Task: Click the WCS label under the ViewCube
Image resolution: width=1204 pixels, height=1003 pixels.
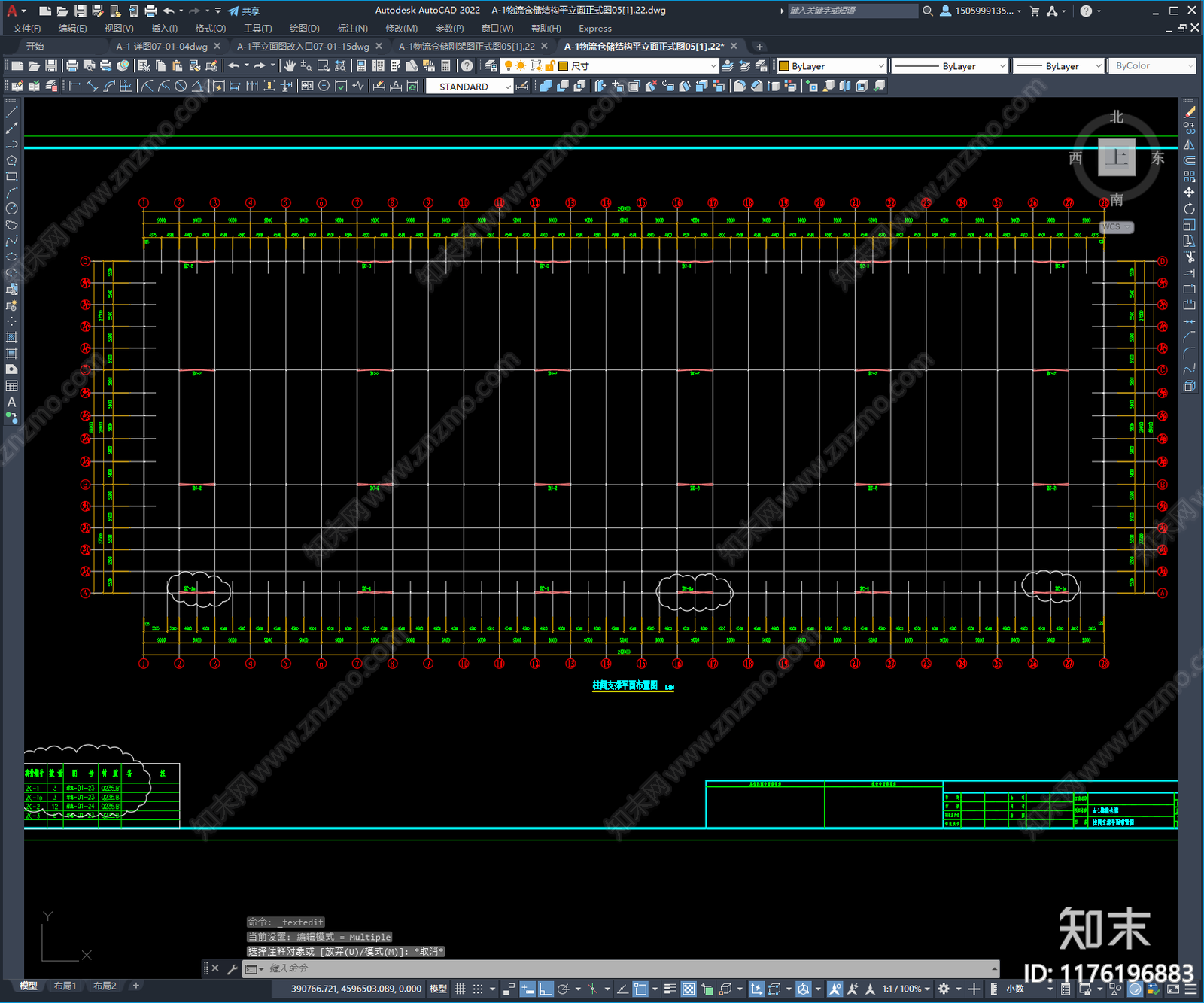Action: (x=1117, y=226)
